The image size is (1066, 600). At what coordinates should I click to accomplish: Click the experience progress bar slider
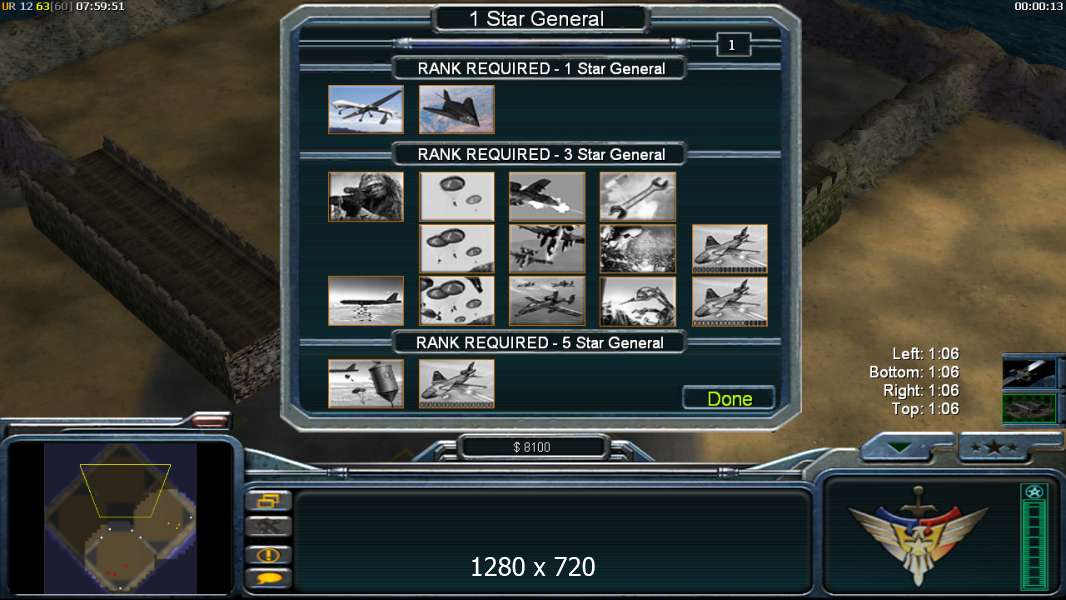tap(542, 43)
